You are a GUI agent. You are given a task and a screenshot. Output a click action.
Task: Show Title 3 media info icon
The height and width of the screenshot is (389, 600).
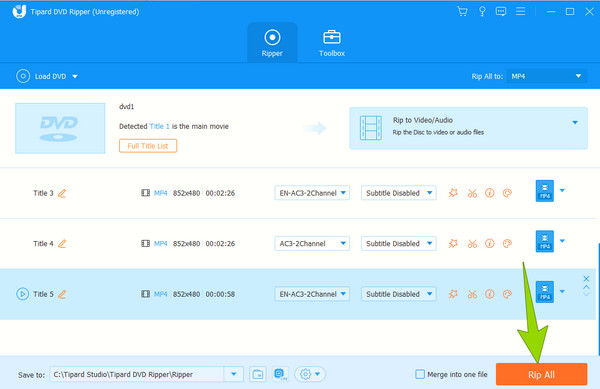click(x=490, y=193)
